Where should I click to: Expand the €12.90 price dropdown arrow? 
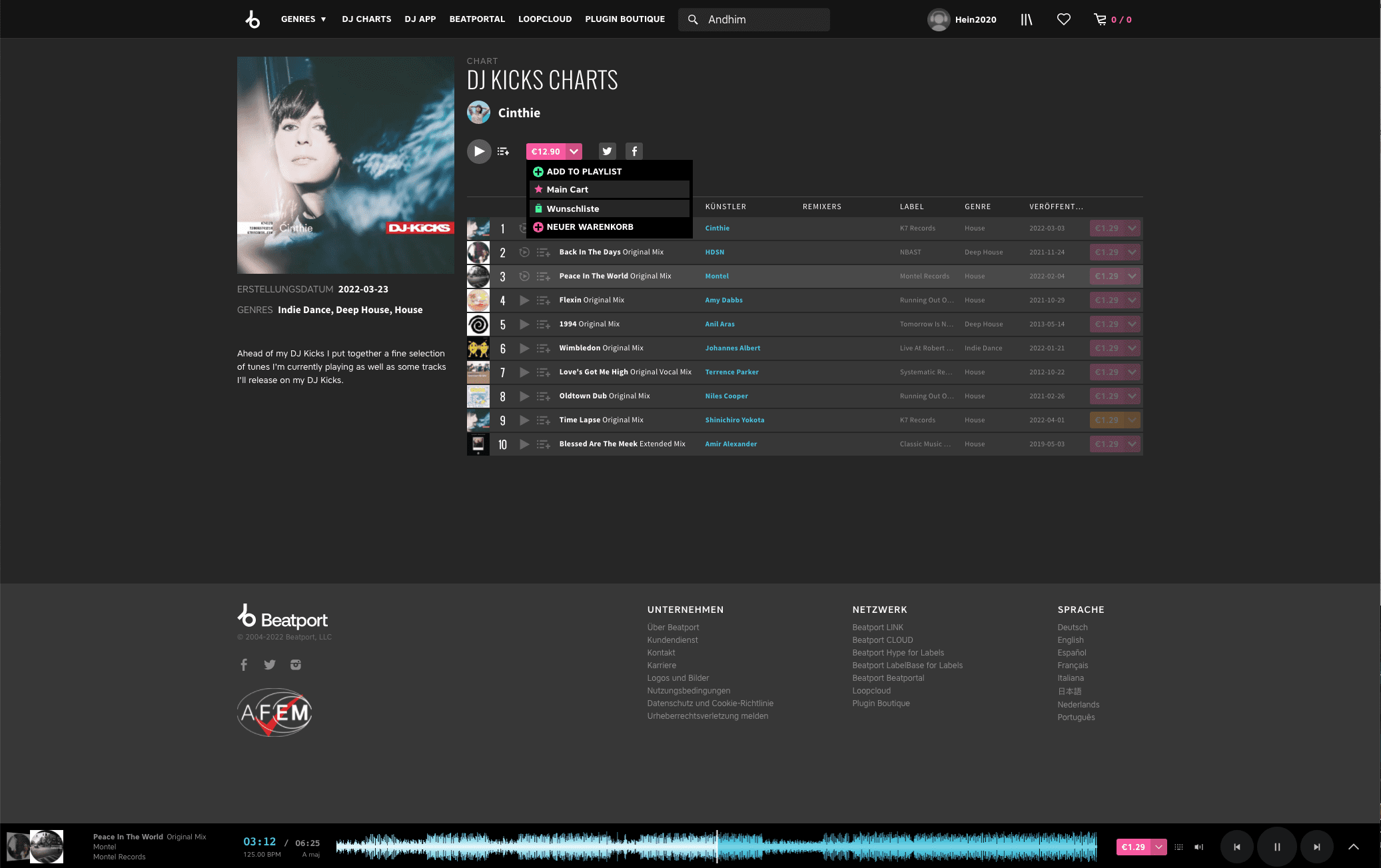click(573, 151)
